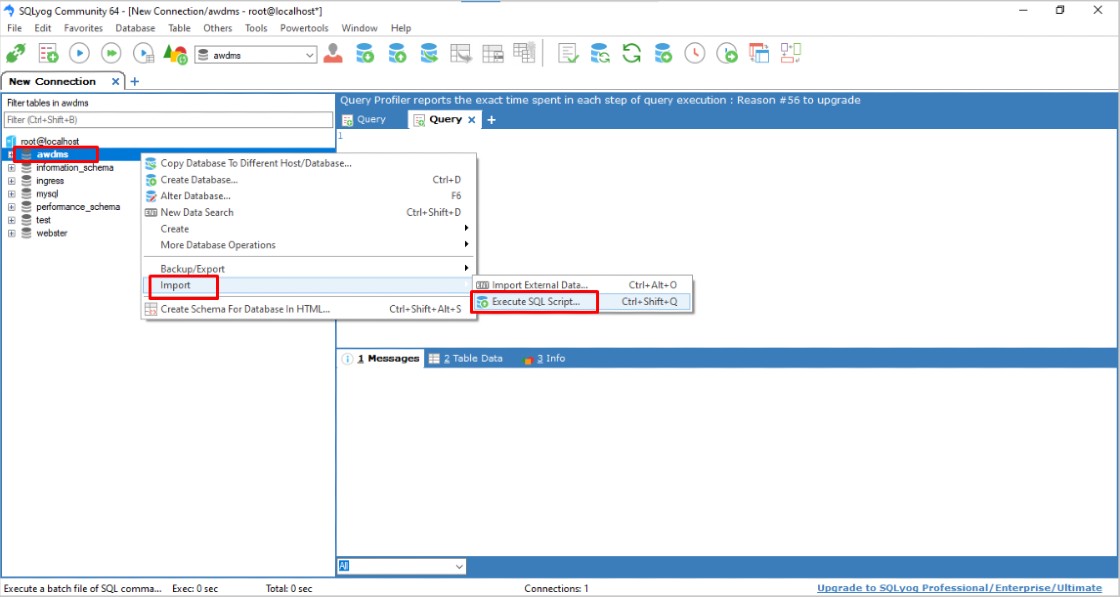Open the Create submenu arrow
Image resolution: width=1120 pixels, height=597 pixels.
(x=466, y=229)
